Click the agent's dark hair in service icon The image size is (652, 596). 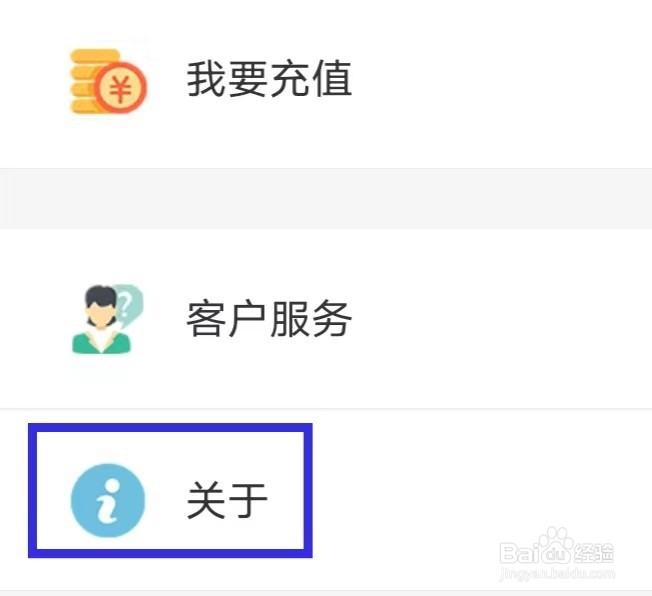[x=101, y=299]
